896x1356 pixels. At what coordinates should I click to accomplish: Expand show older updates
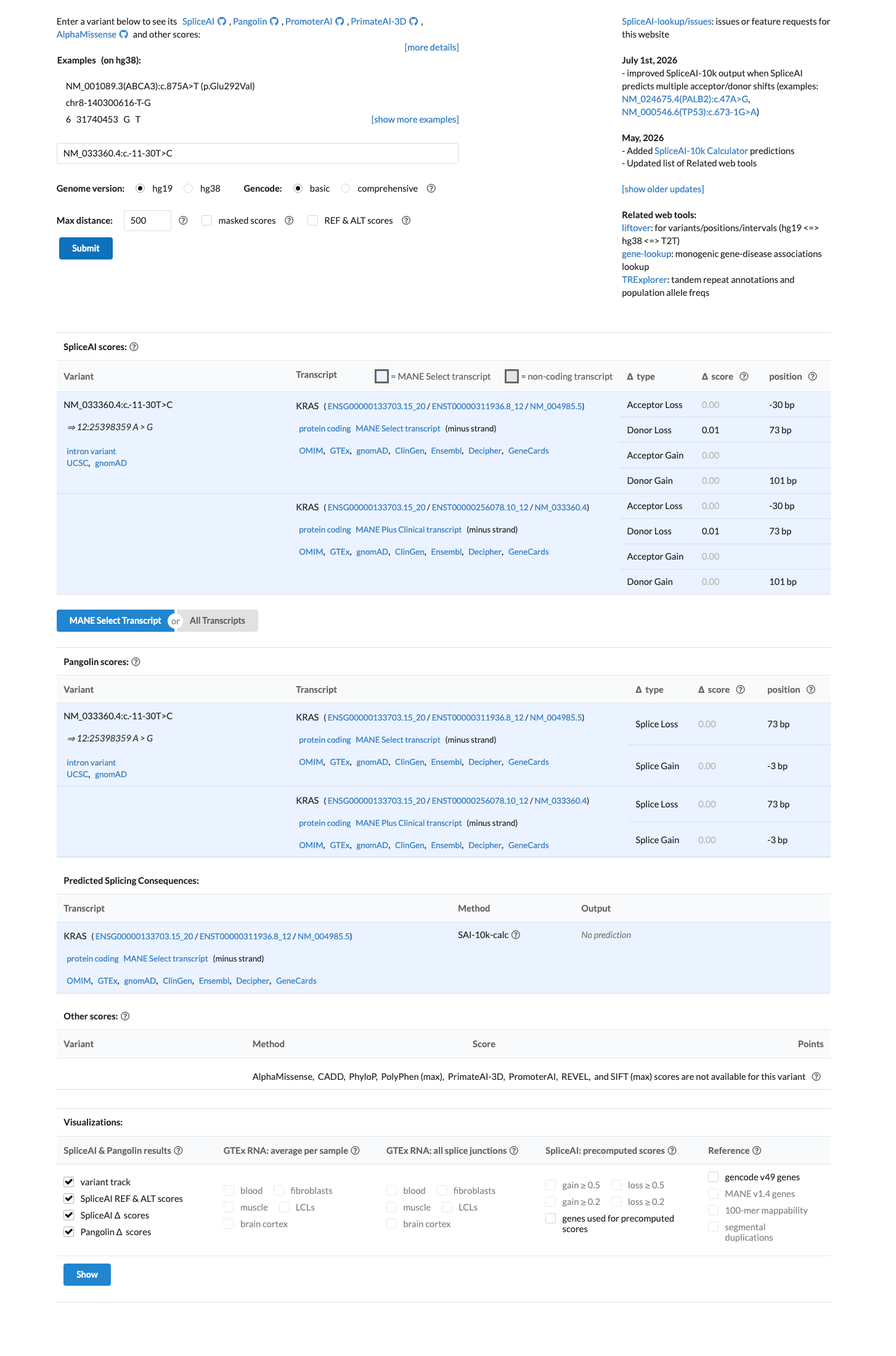[x=662, y=189]
